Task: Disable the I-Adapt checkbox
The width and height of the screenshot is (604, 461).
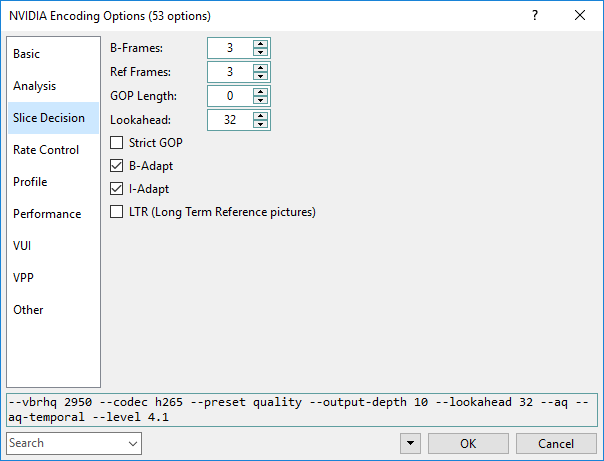Action: (117, 189)
